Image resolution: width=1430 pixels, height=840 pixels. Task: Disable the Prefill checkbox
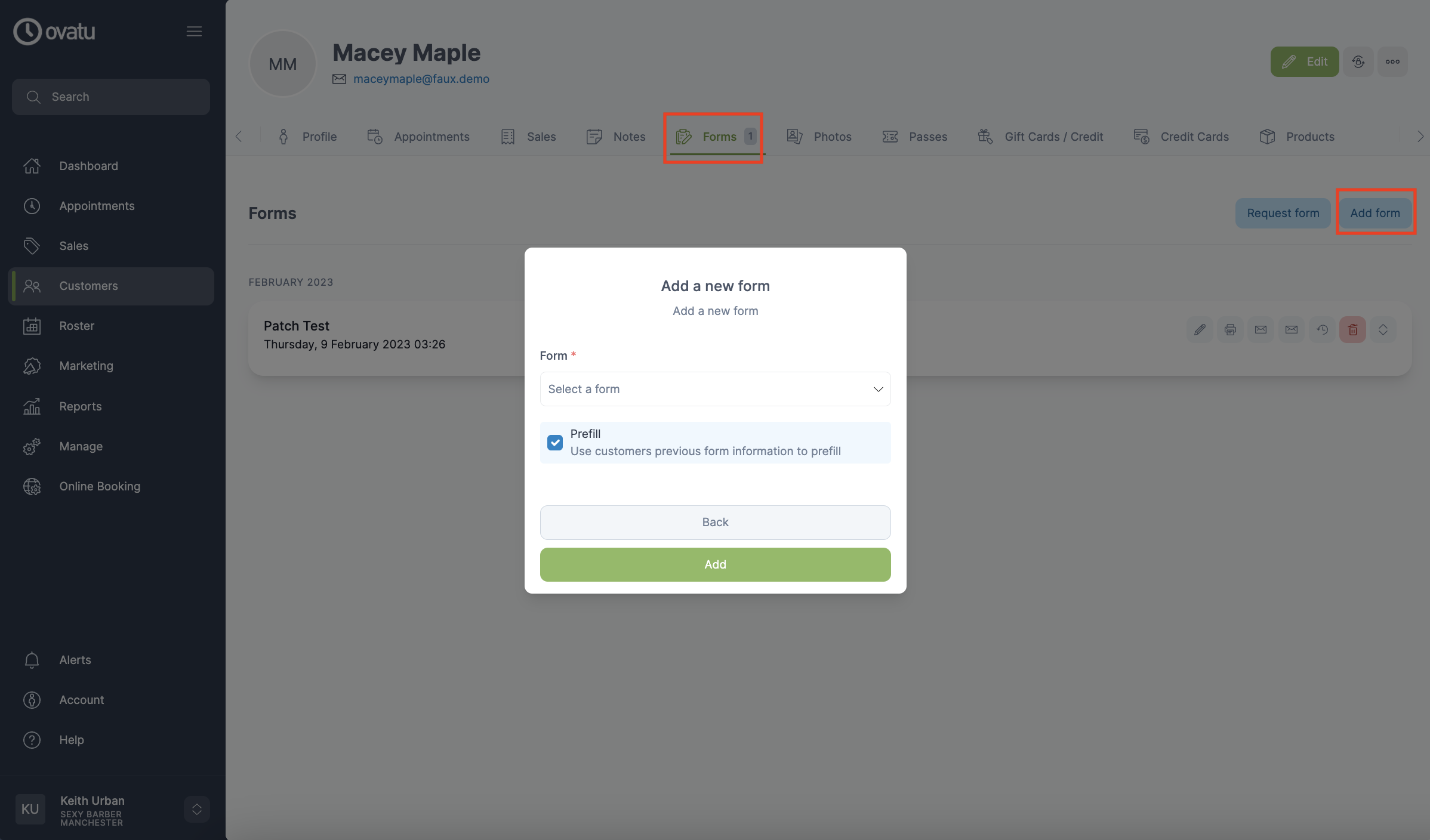click(554, 442)
